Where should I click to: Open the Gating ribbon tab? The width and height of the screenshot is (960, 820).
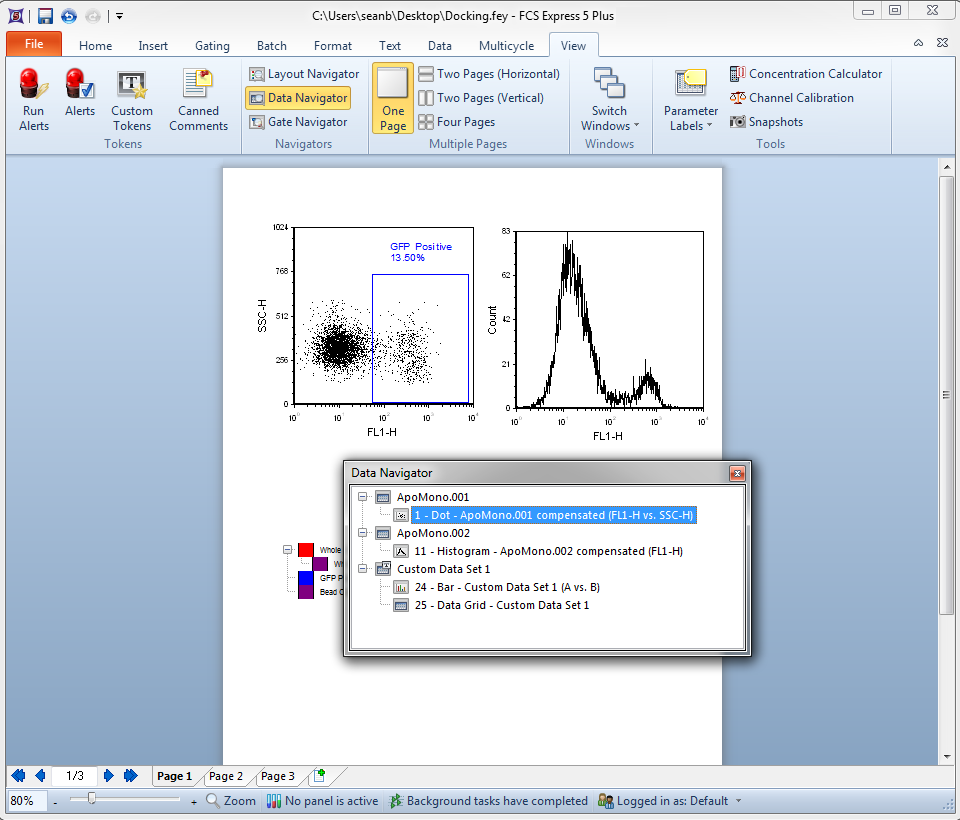[x=212, y=46]
